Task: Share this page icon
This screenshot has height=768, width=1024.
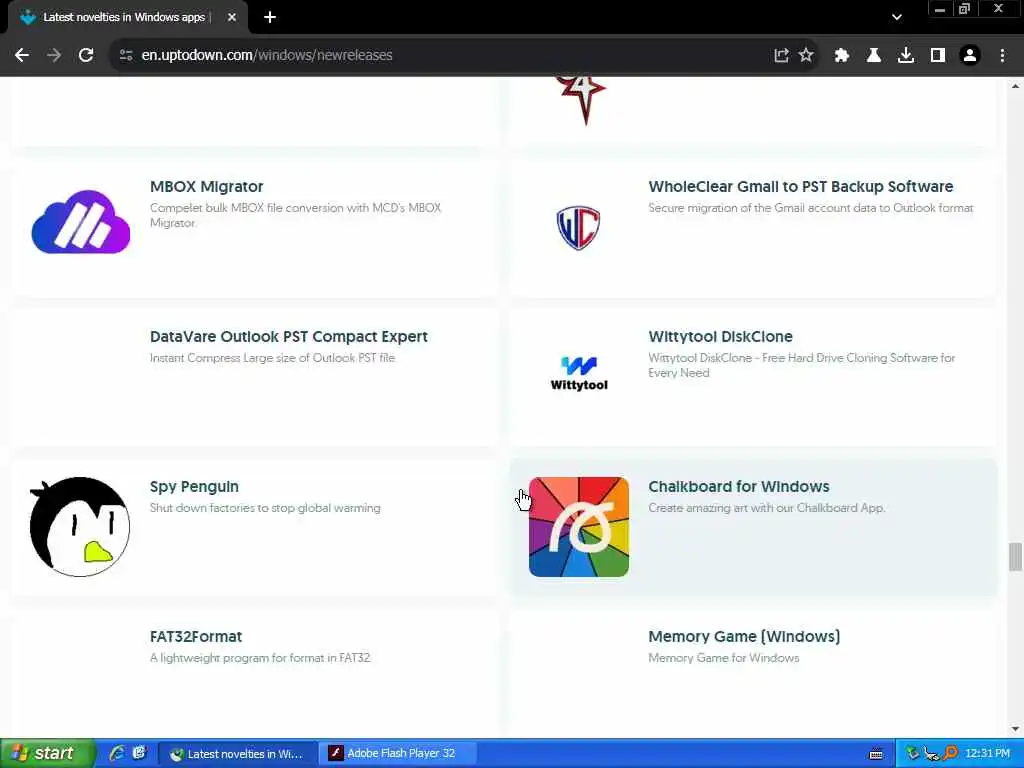Action: point(781,56)
